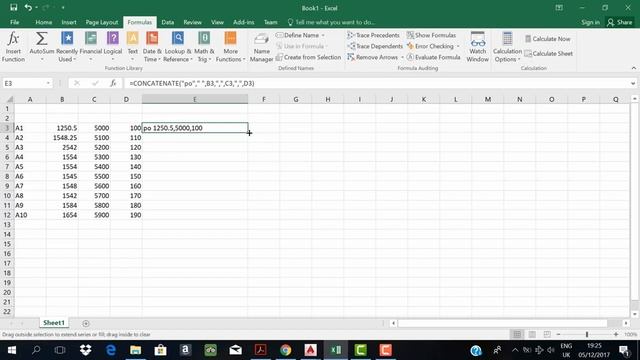This screenshot has height=360, width=640.
Task: Select cell containing 1548.25
Action: pyautogui.click(x=62, y=138)
